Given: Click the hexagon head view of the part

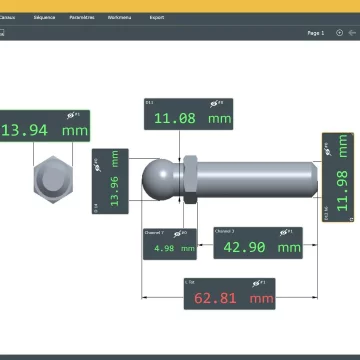Looking at the screenshot, I should tap(53, 179).
